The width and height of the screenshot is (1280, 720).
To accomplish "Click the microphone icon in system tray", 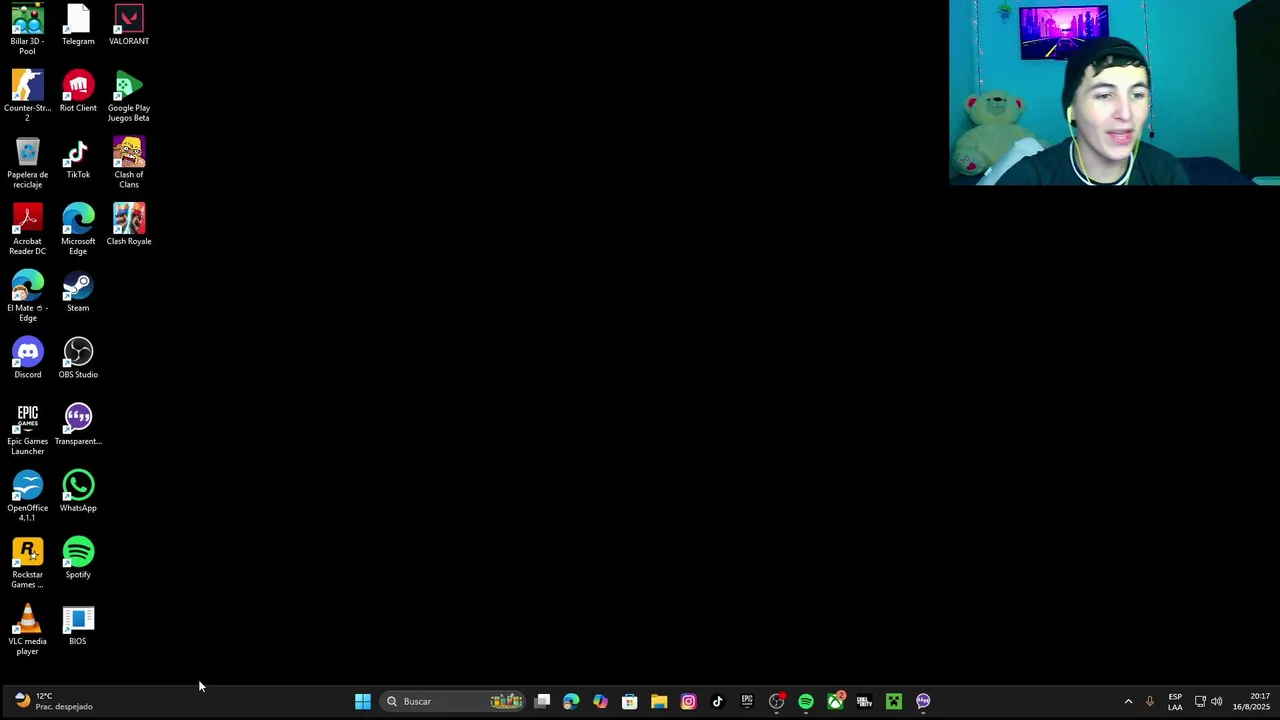I will [x=1150, y=702].
